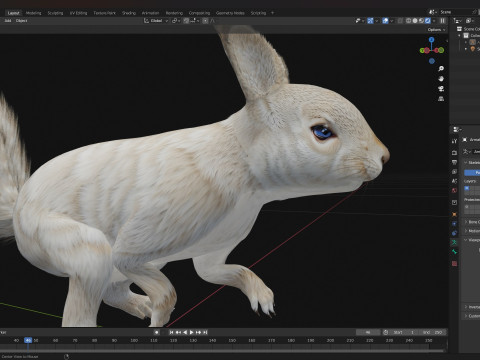The height and width of the screenshot is (360, 480).
Task: Toggle snapping magnet in viewport header
Action: (186, 21)
